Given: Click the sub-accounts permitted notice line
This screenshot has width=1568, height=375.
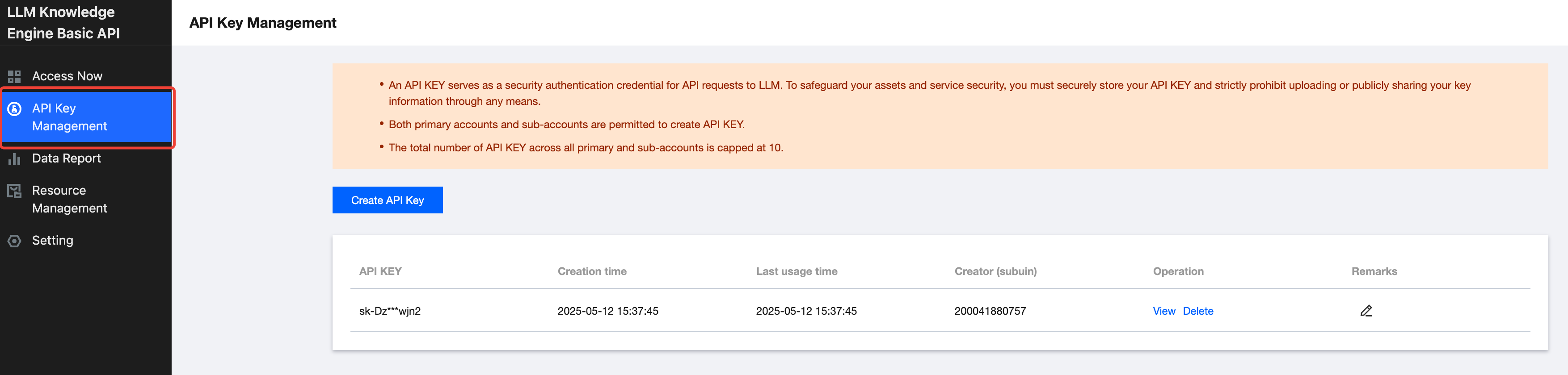Looking at the screenshot, I should coord(566,125).
